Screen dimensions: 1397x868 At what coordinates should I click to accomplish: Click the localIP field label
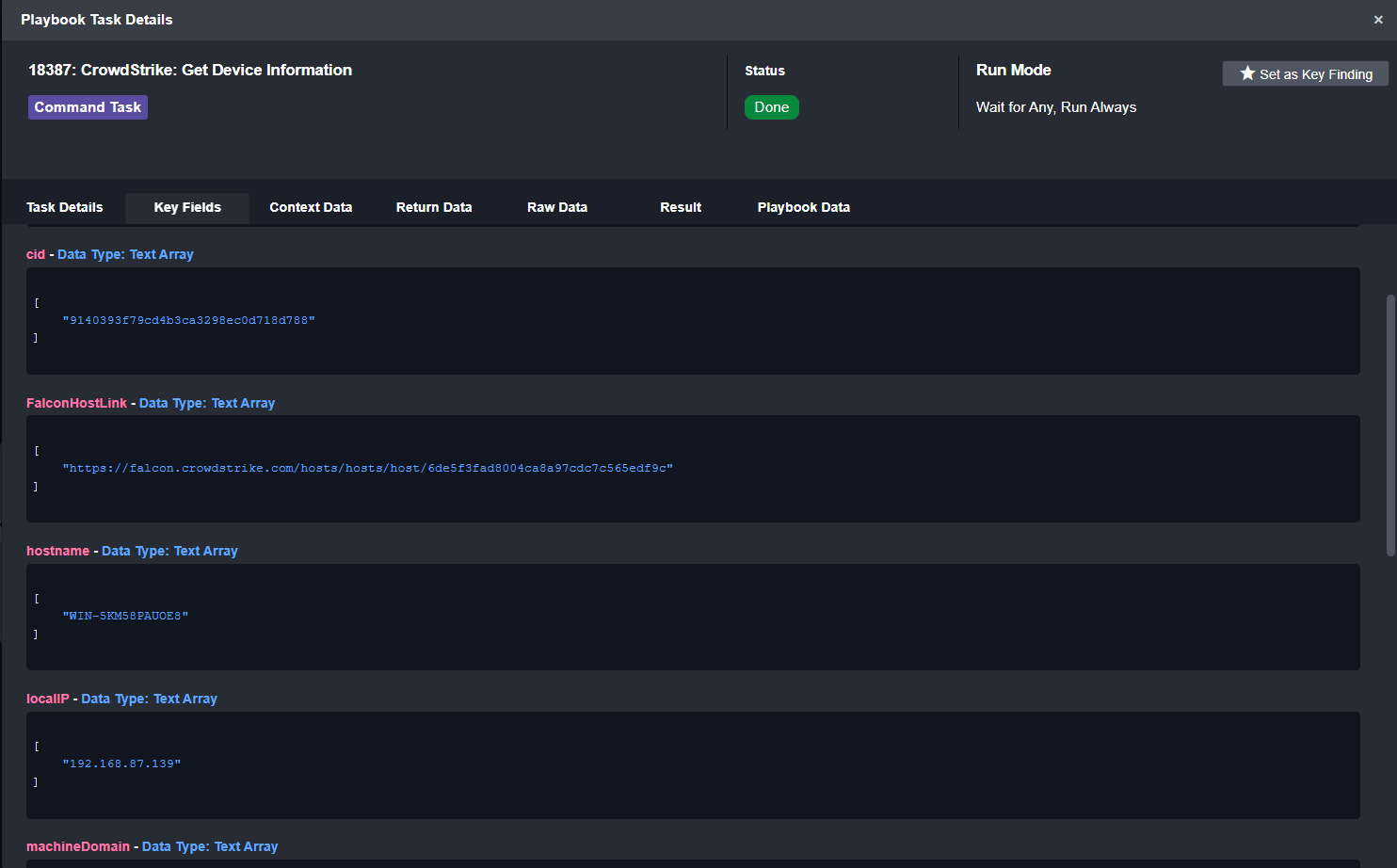pos(48,699)
